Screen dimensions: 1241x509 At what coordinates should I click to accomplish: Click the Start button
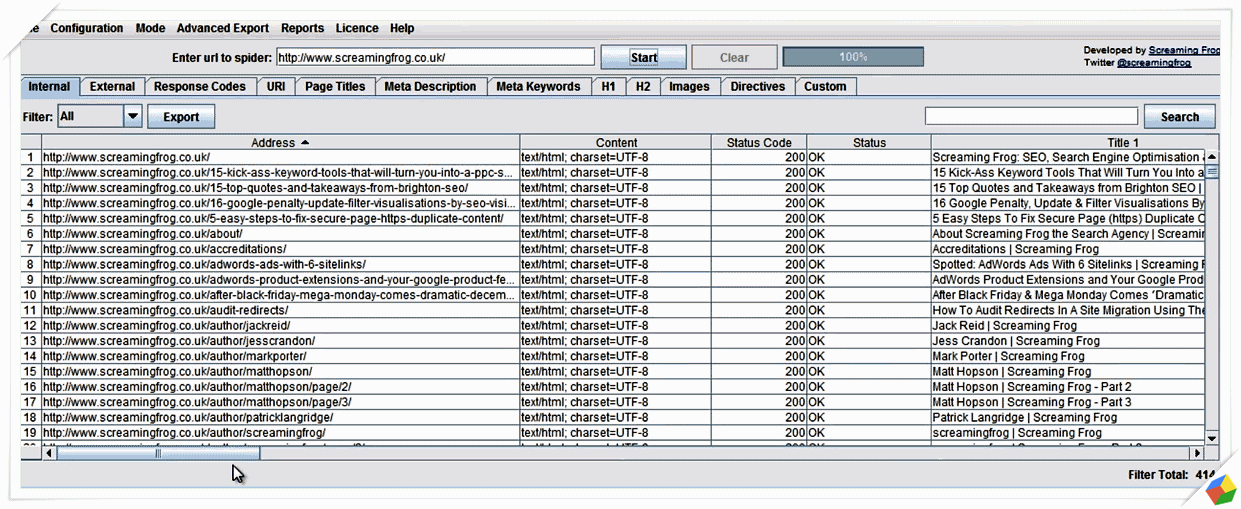pyautogui.click(x=644, y=58)
